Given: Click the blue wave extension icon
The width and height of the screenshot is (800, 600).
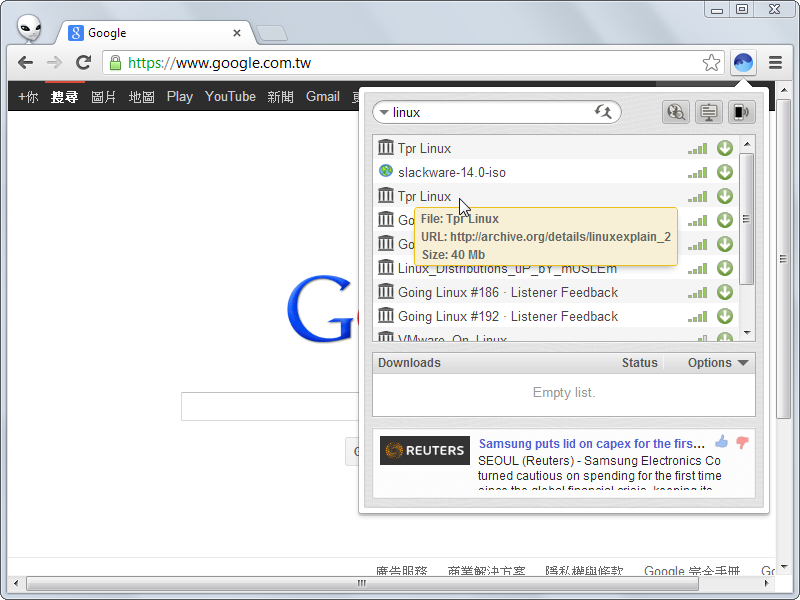Looking at the screenshot, I should (743, 63).
